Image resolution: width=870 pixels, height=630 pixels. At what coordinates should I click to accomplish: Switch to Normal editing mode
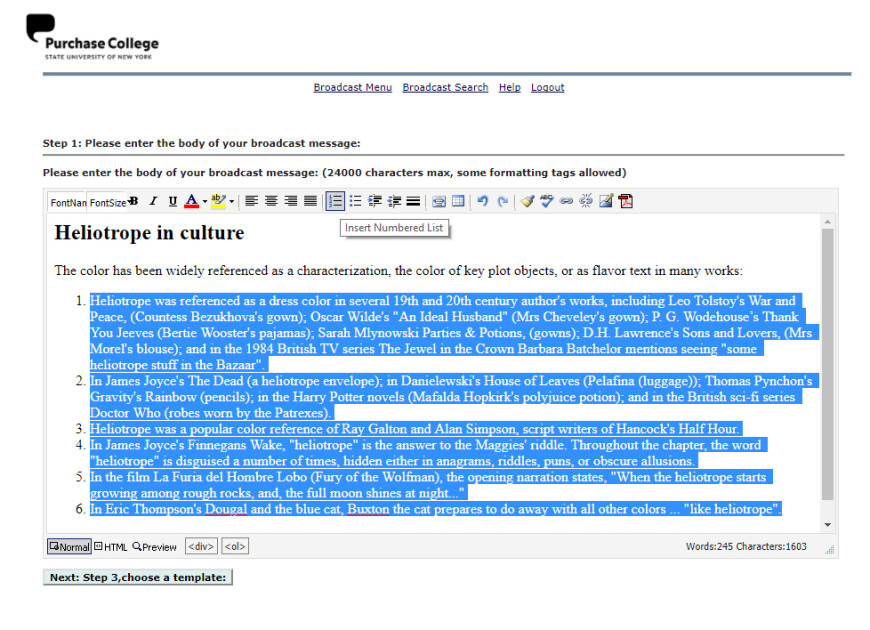[x=69, y=547]
